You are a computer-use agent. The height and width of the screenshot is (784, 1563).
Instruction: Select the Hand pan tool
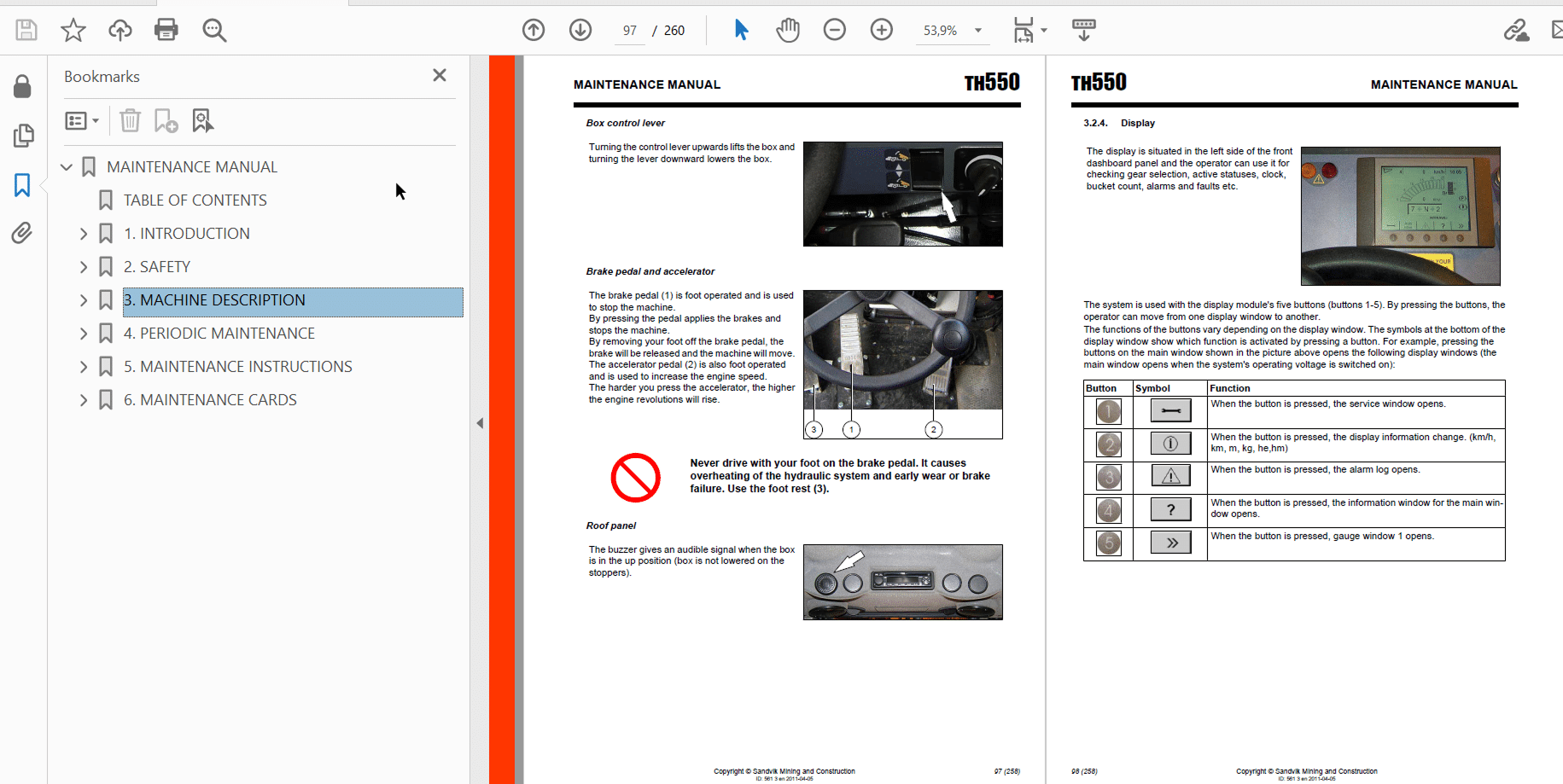787,31
